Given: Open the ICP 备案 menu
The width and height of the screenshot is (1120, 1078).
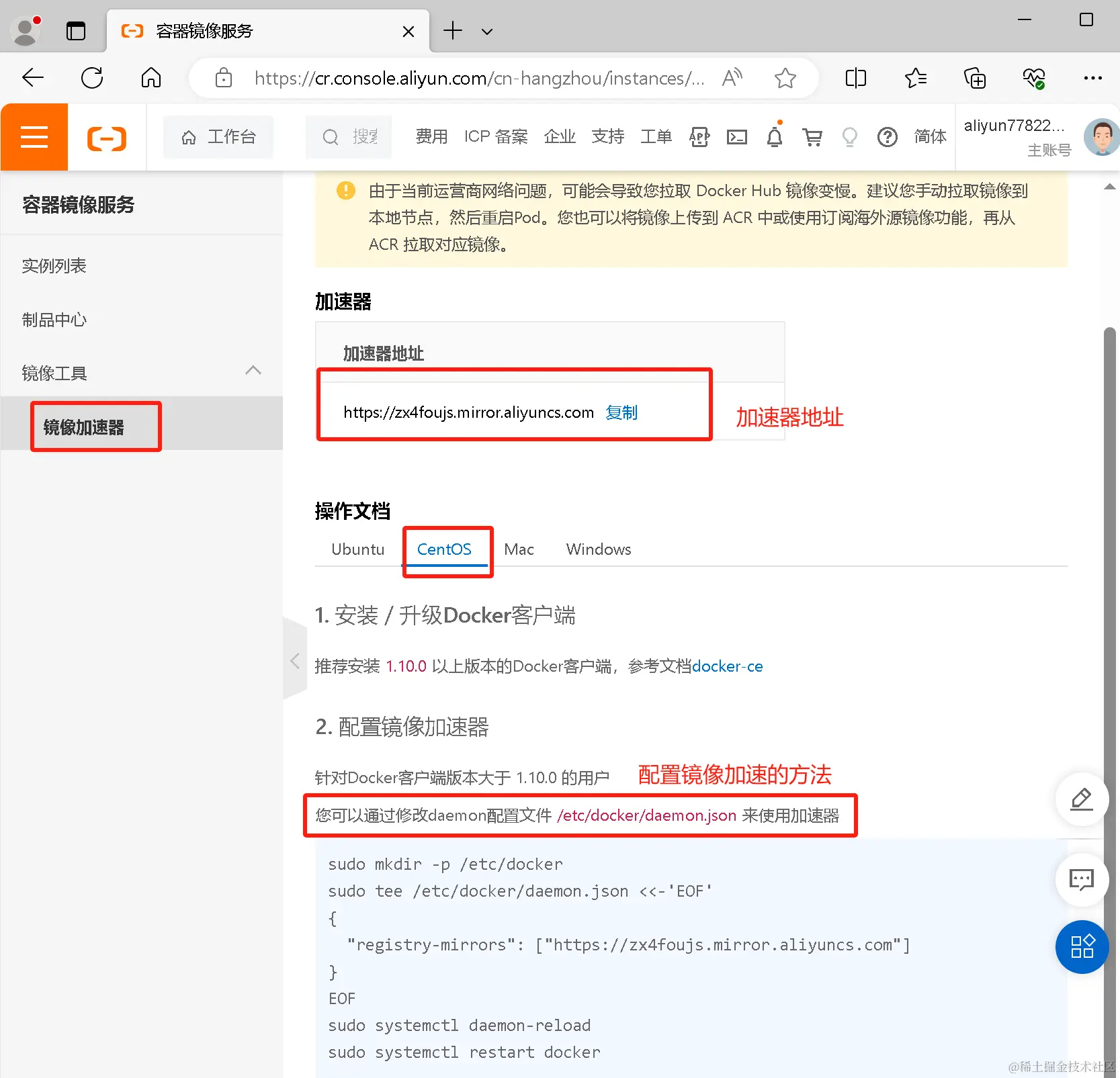Looking at the screenshot, I should point(496,137).
